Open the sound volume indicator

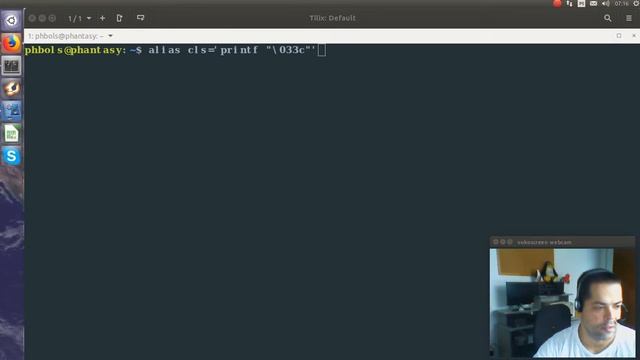[x=606, y=4]
